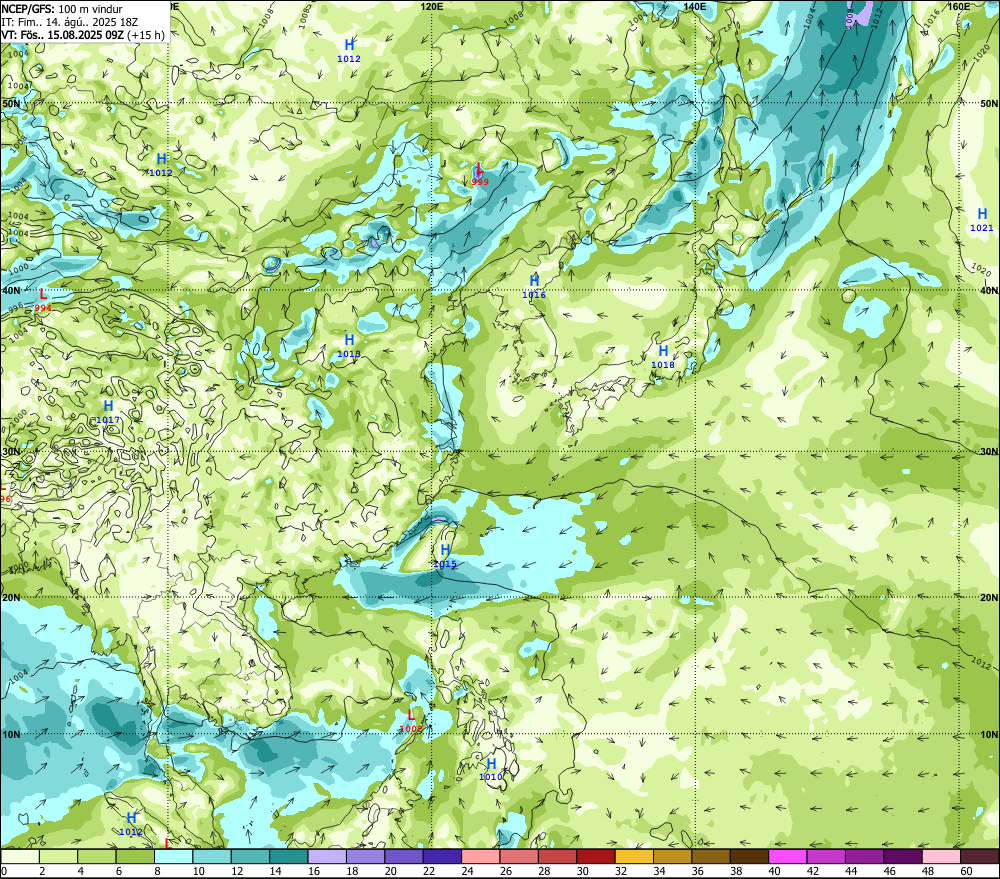
Task: Pick the 6–8 green legend swatch
Action: click(x=135, y=856)
